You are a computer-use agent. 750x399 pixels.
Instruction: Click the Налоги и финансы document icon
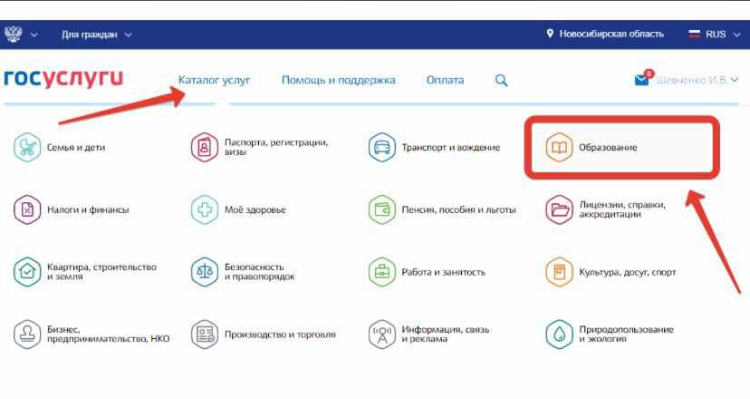(27, 210)
